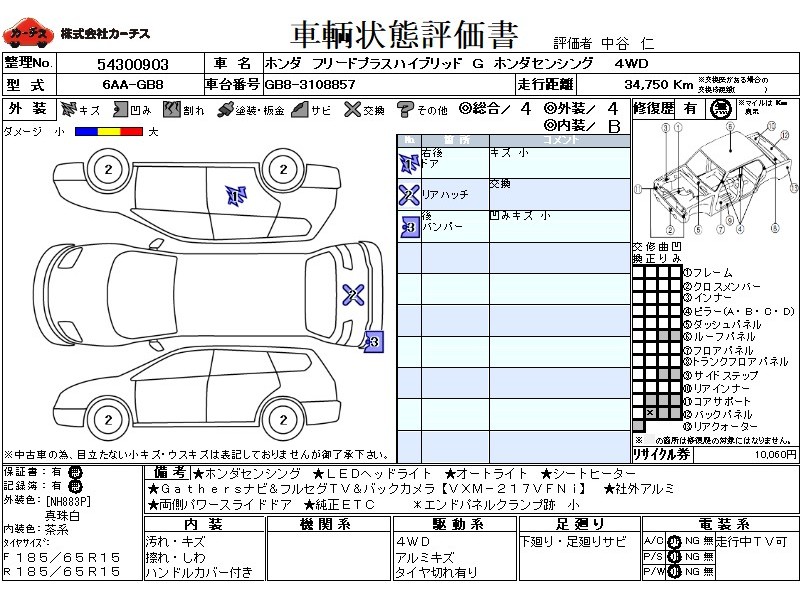Select the その他 question-mark legend icon
Viewport: 800px width, 600px height.
coord(405,109)
